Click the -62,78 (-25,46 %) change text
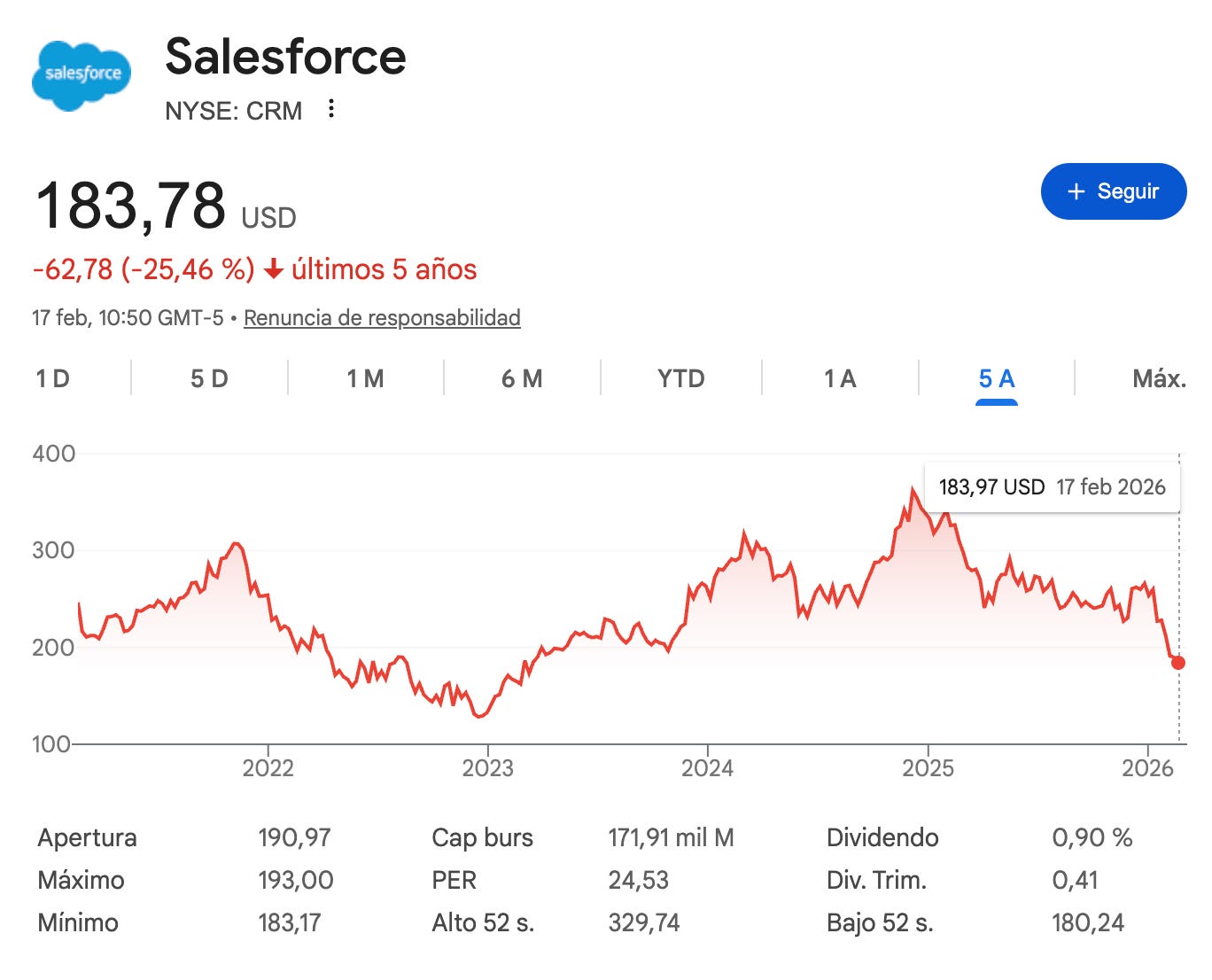Image resolution: width=1212 pixels, height=980 pixels. coord(144,269)
